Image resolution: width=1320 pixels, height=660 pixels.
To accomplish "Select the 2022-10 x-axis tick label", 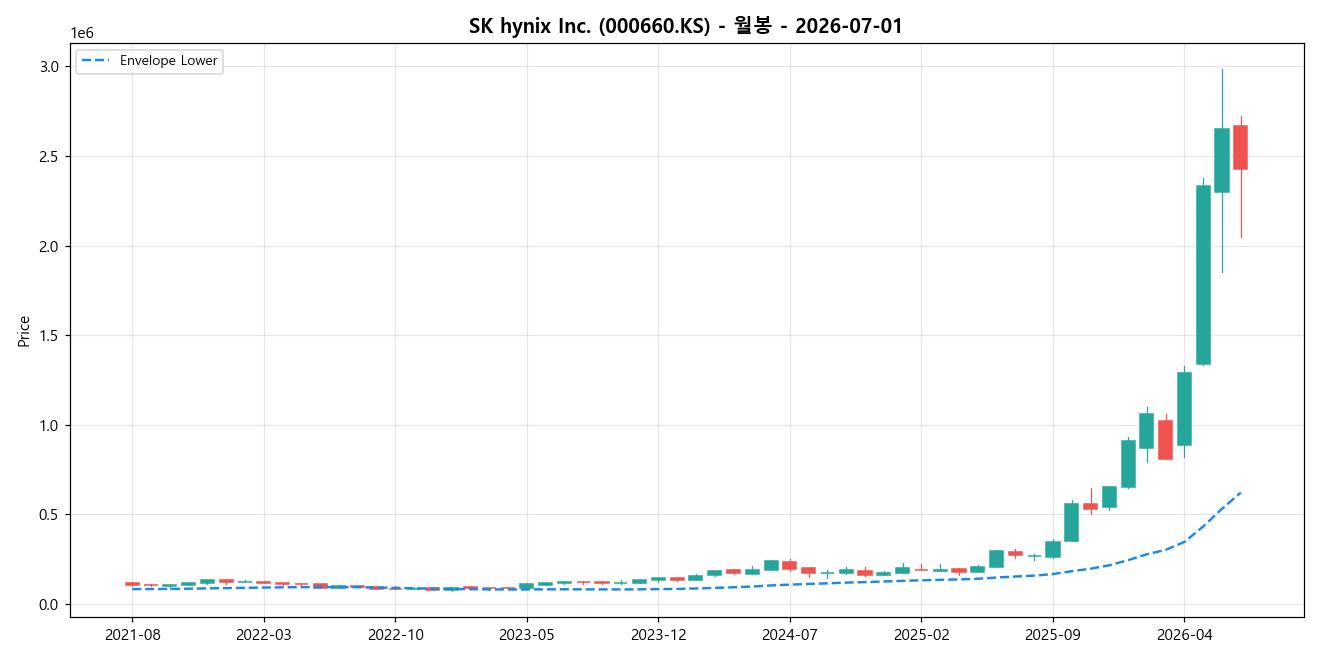I will point(396,634).
